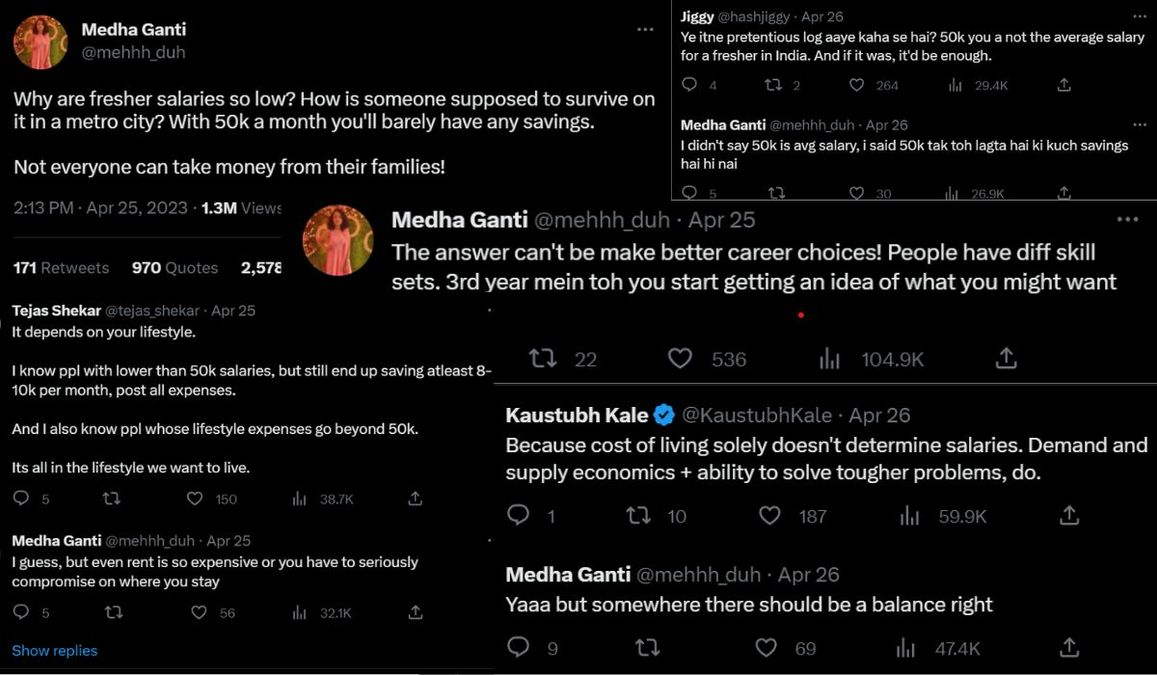Like Kaustubh Kale's tweet
The width and height of the screenshot is (1157, 675).
click(x=769, y=515)
